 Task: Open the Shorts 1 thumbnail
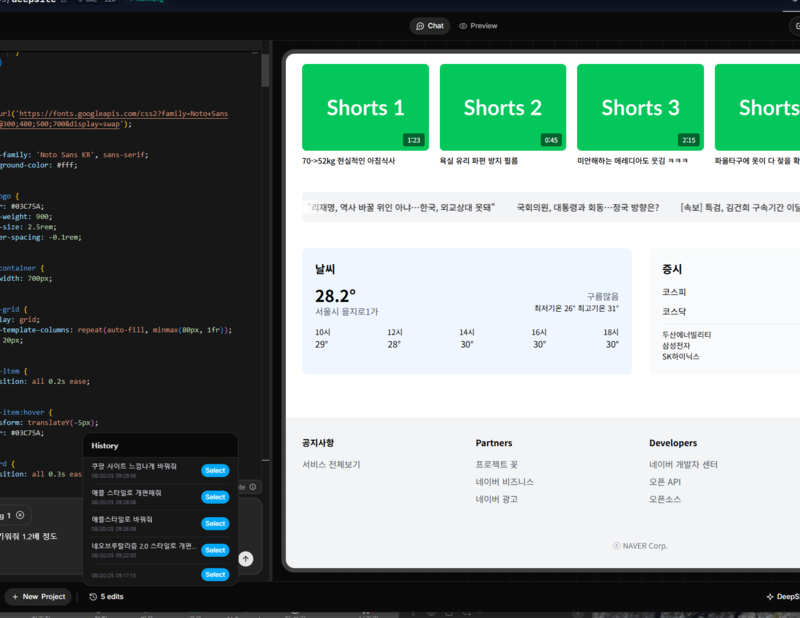tap(365, 107)
